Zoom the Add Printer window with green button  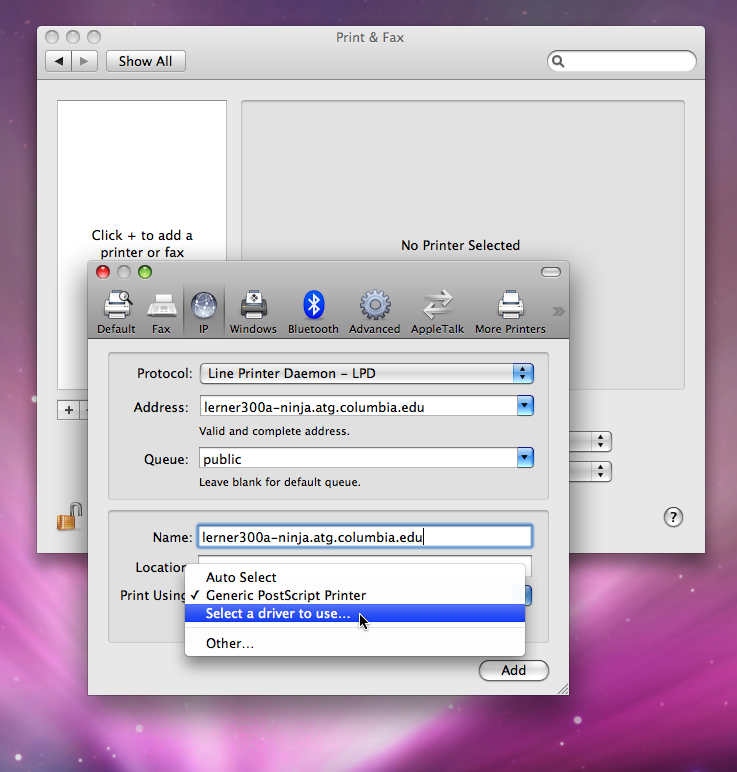[145, 272]
